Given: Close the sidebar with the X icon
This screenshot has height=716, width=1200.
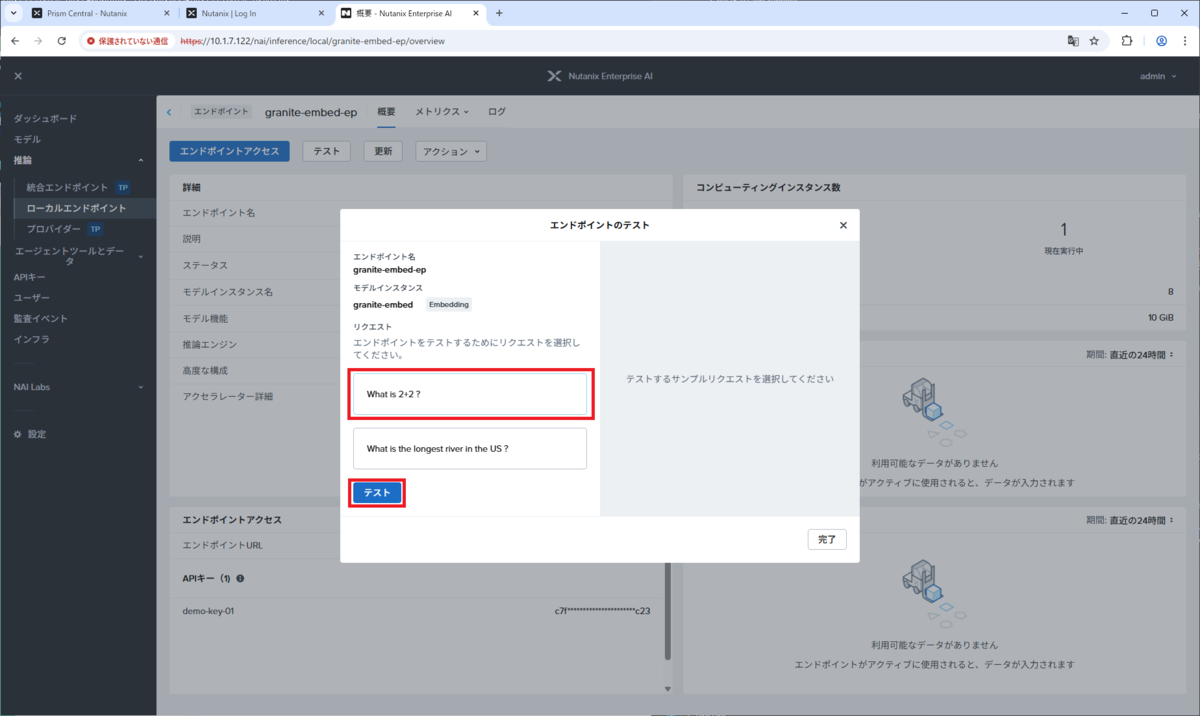Looking at the screenshot, I should point(18,76).
